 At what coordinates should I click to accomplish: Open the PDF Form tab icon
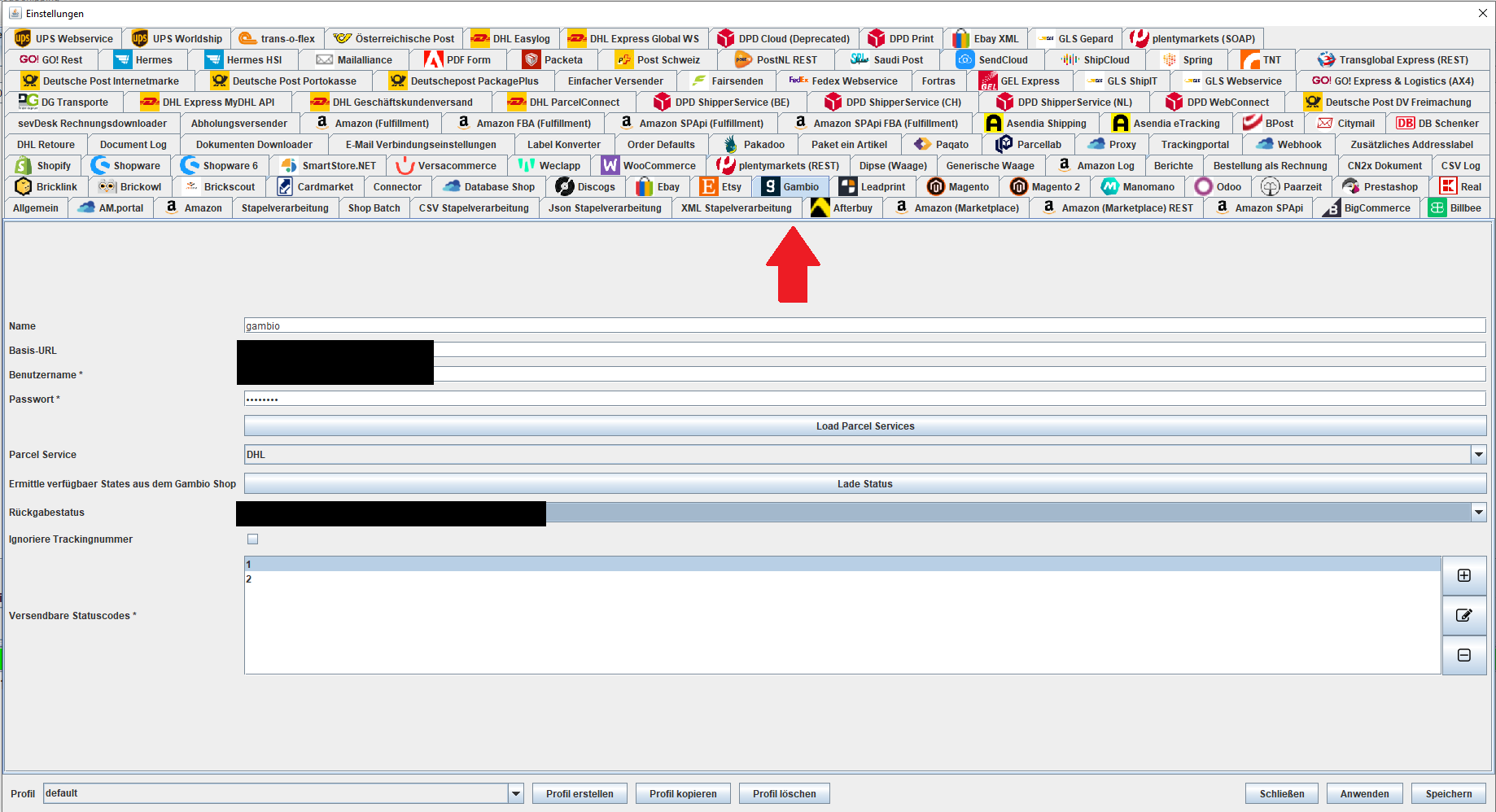[x=433, y=59]
